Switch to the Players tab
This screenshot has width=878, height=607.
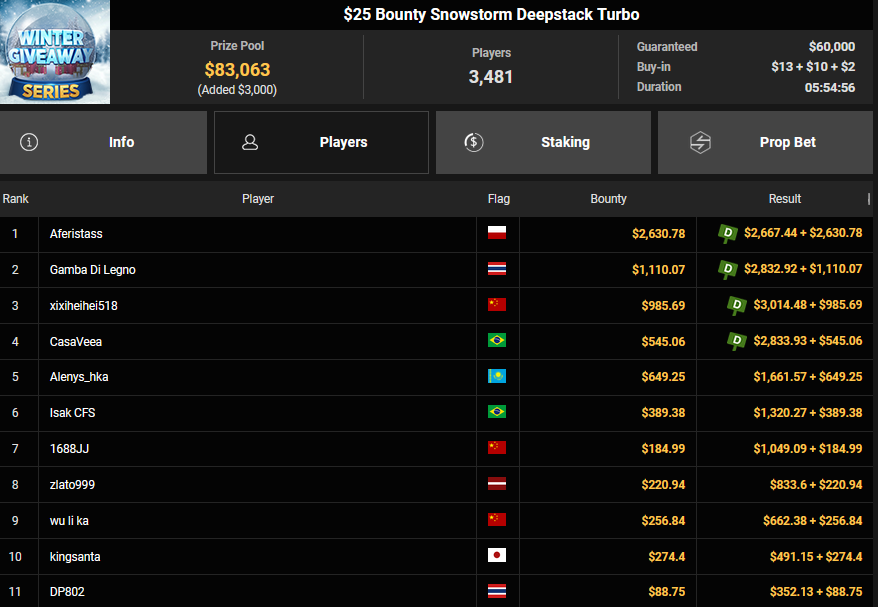321,142
